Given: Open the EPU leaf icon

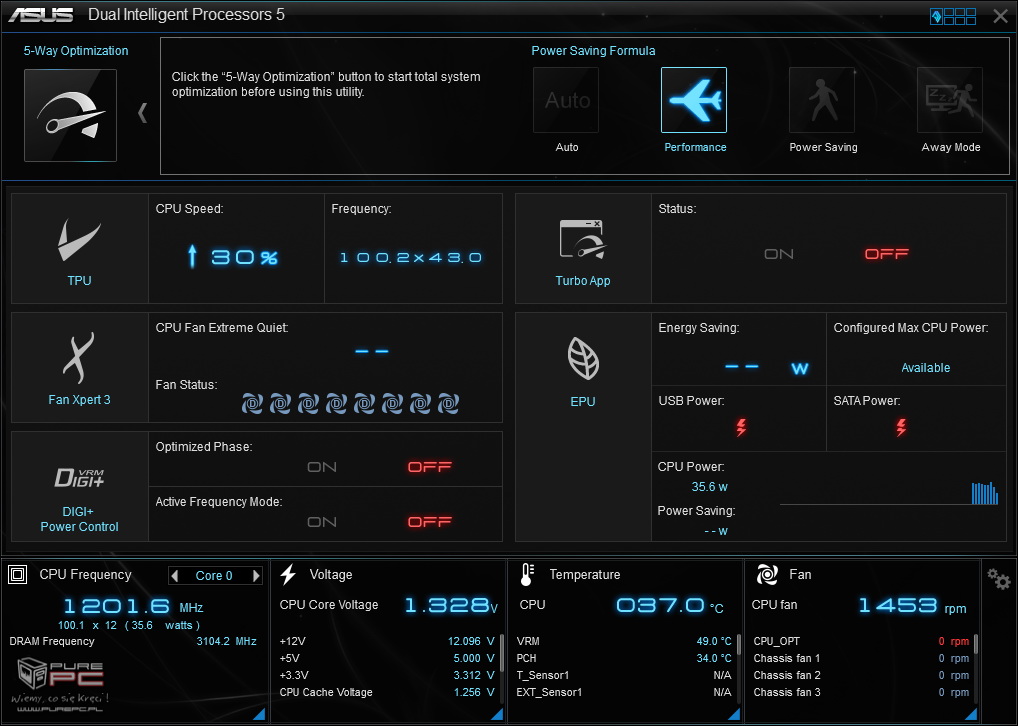Looking at the screenshot, I should tap(583, 358).
